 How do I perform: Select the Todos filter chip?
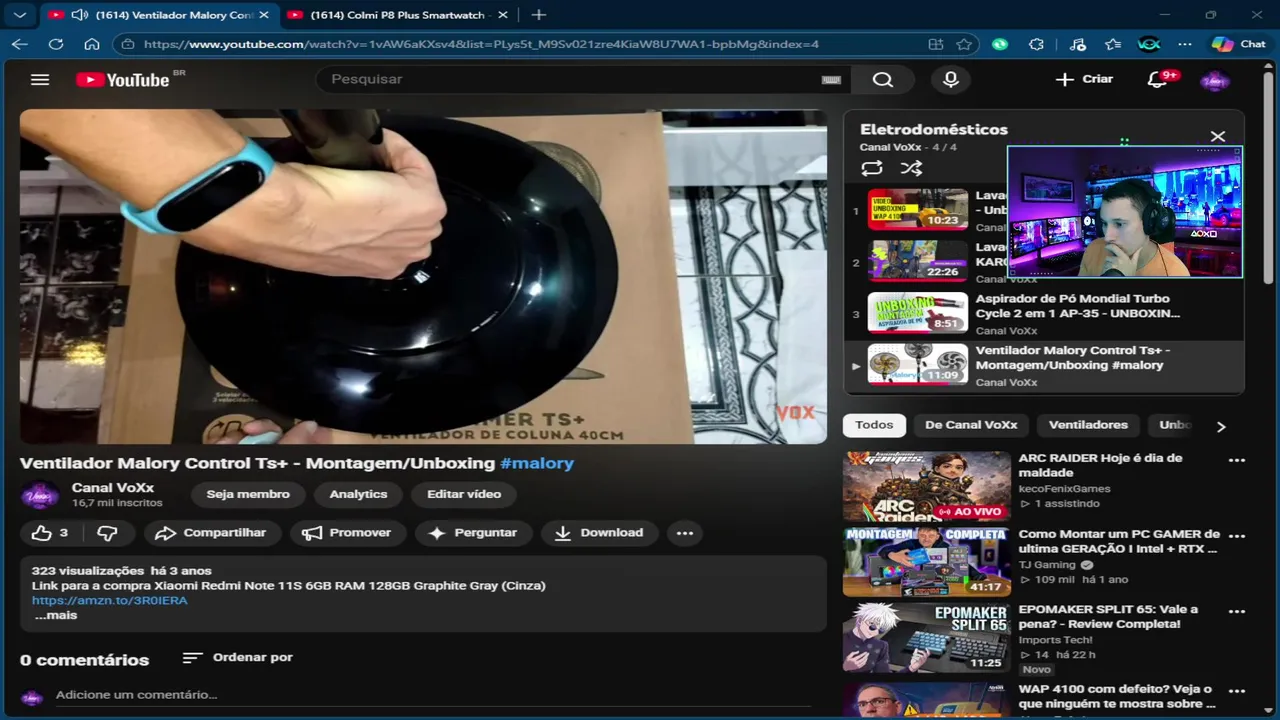pos(874,425)
